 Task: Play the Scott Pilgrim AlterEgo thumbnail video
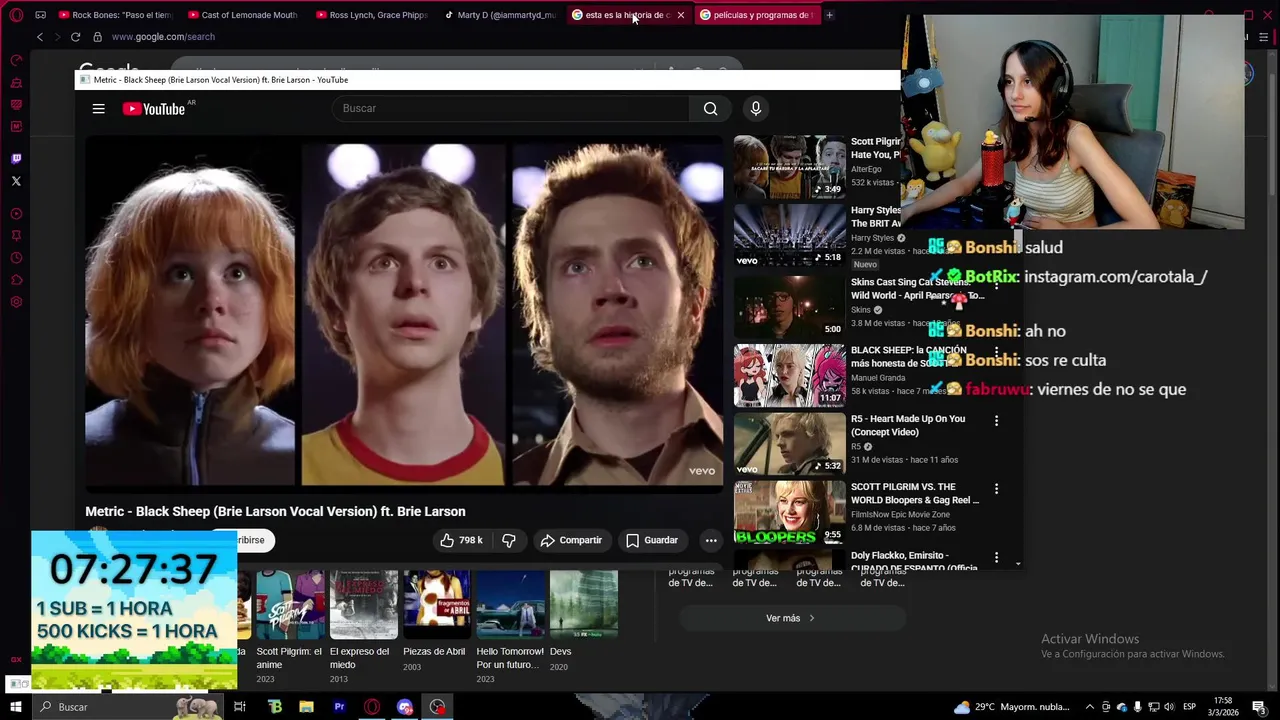click(x=789, y=167)
